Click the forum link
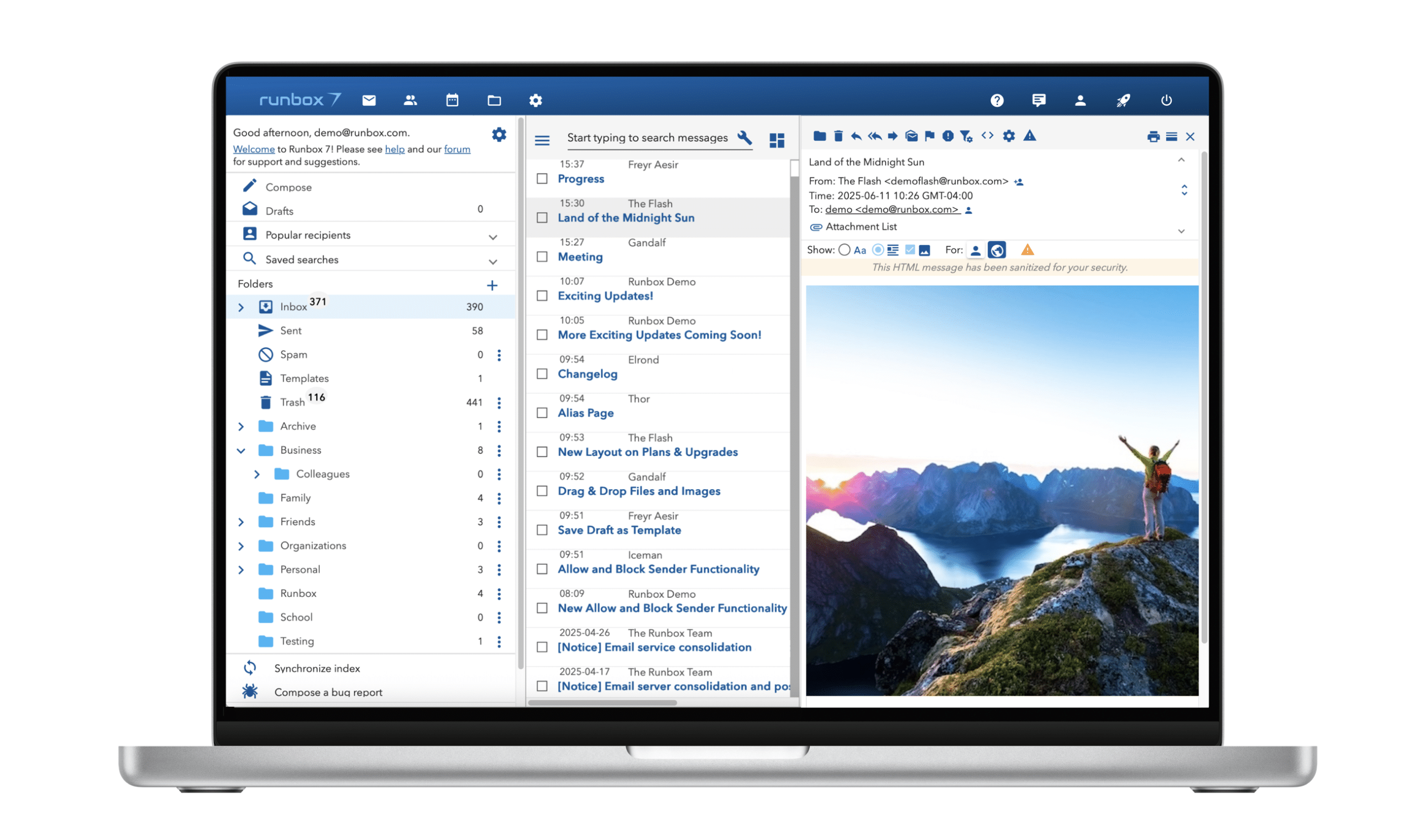This screenshot has width=1415, height=840. [x=457, y=149]
